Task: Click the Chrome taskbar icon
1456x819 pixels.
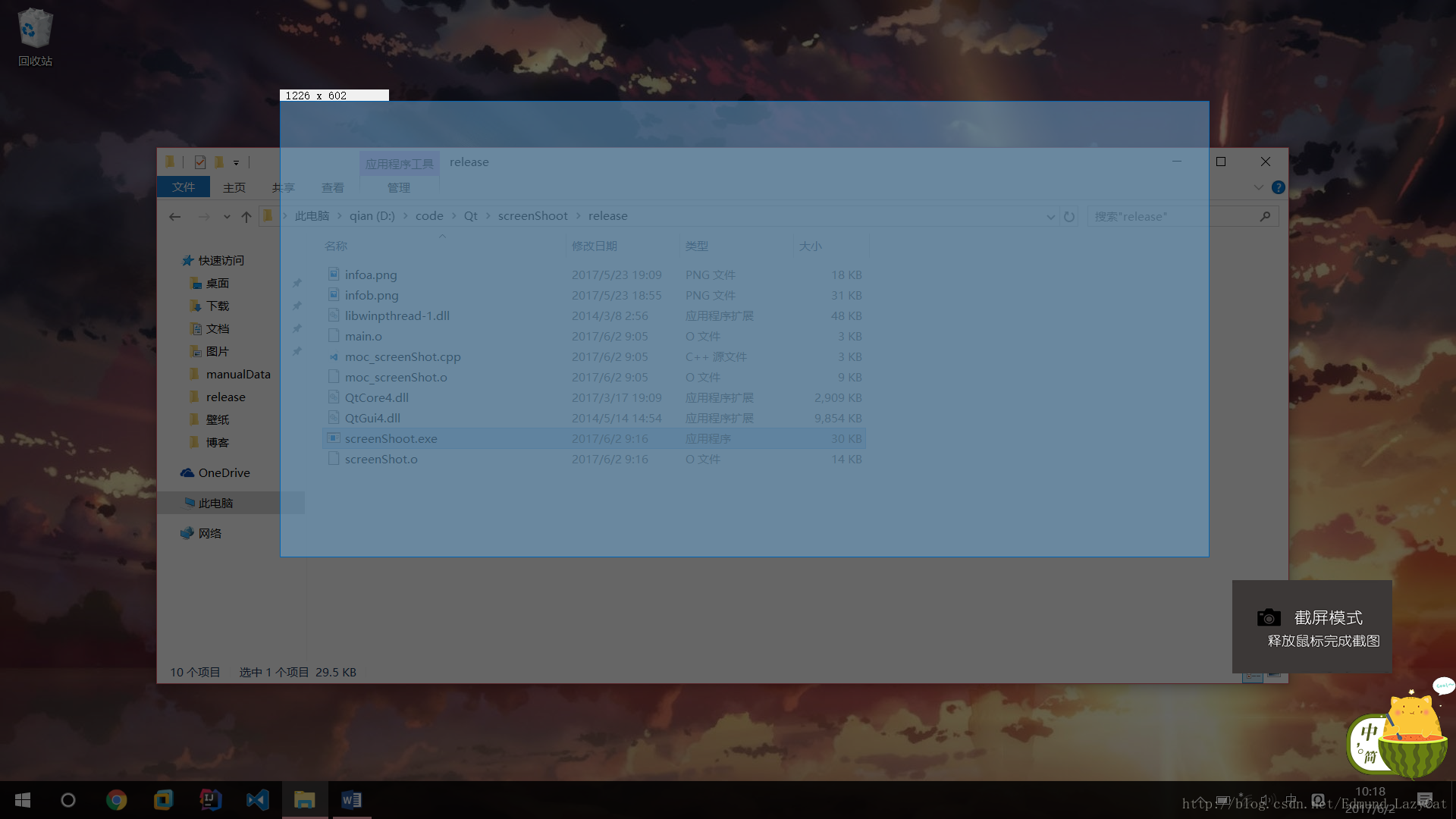Action: click(x=116, y=800)
